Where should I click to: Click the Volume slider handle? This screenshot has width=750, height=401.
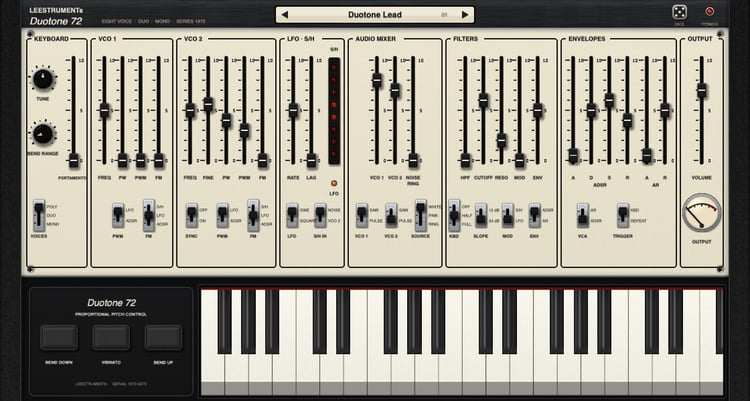(702, 90)
